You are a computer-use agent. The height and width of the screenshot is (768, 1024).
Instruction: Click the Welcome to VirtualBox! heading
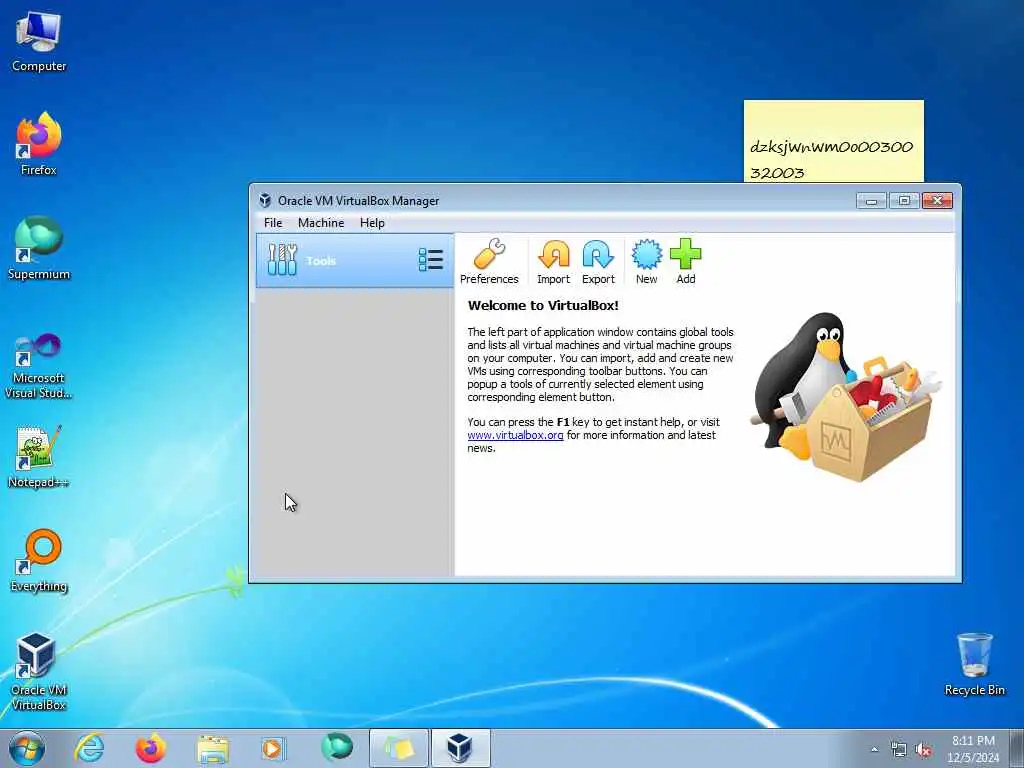click(x=543, y=305)
